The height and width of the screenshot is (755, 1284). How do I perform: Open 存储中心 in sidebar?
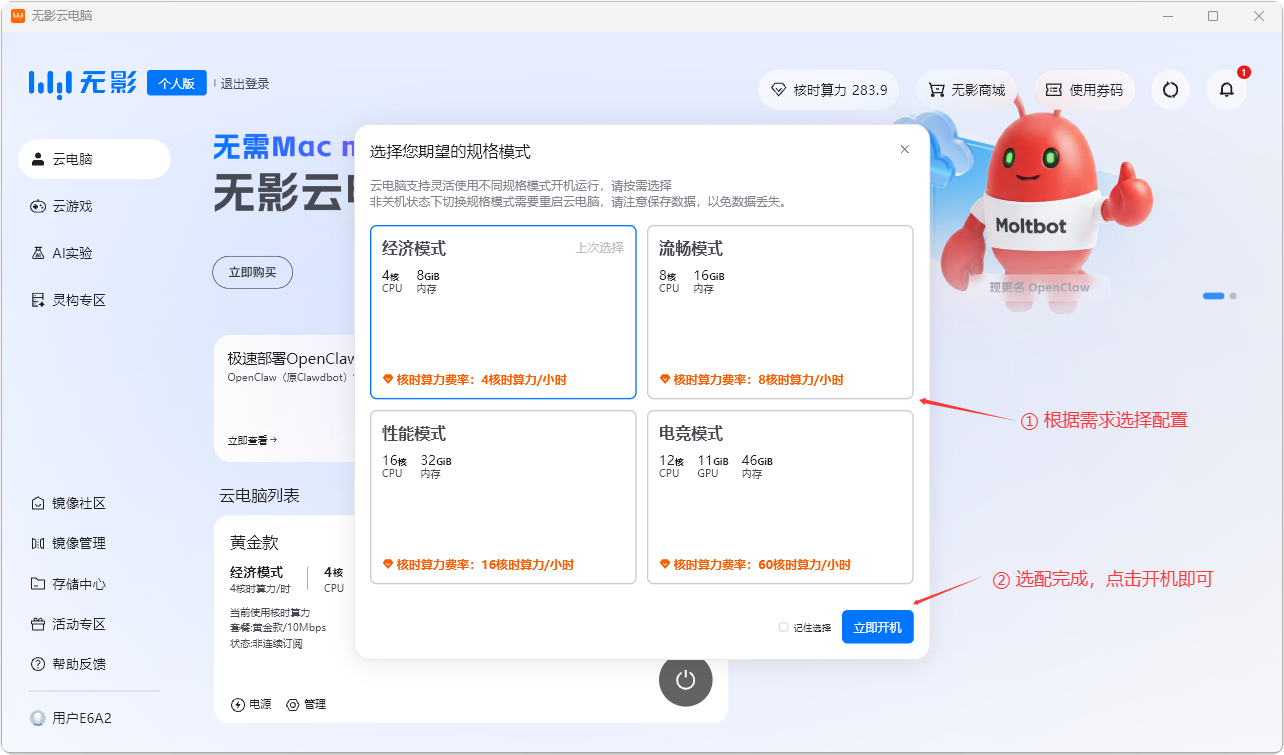[x=78, y=584]
